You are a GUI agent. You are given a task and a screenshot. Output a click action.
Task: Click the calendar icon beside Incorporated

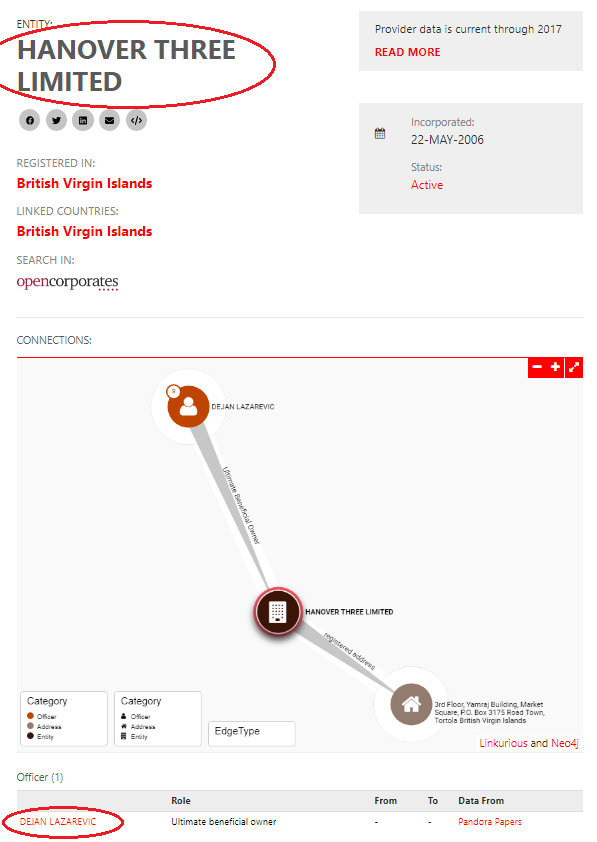tap(380, 134)
